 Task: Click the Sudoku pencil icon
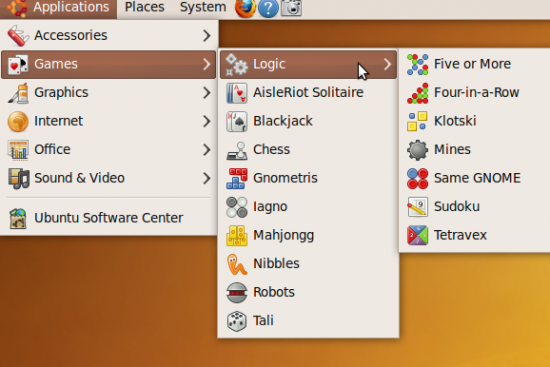pos(417,207)
